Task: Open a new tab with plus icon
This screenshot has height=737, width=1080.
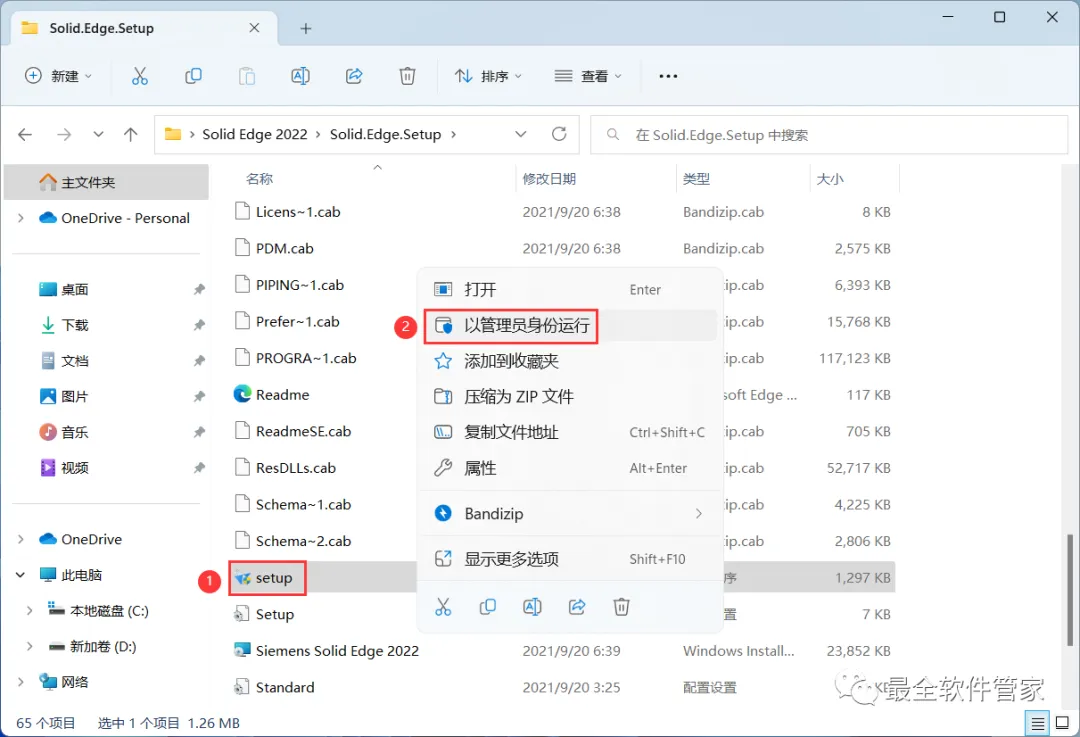Action: click(306, 28)
